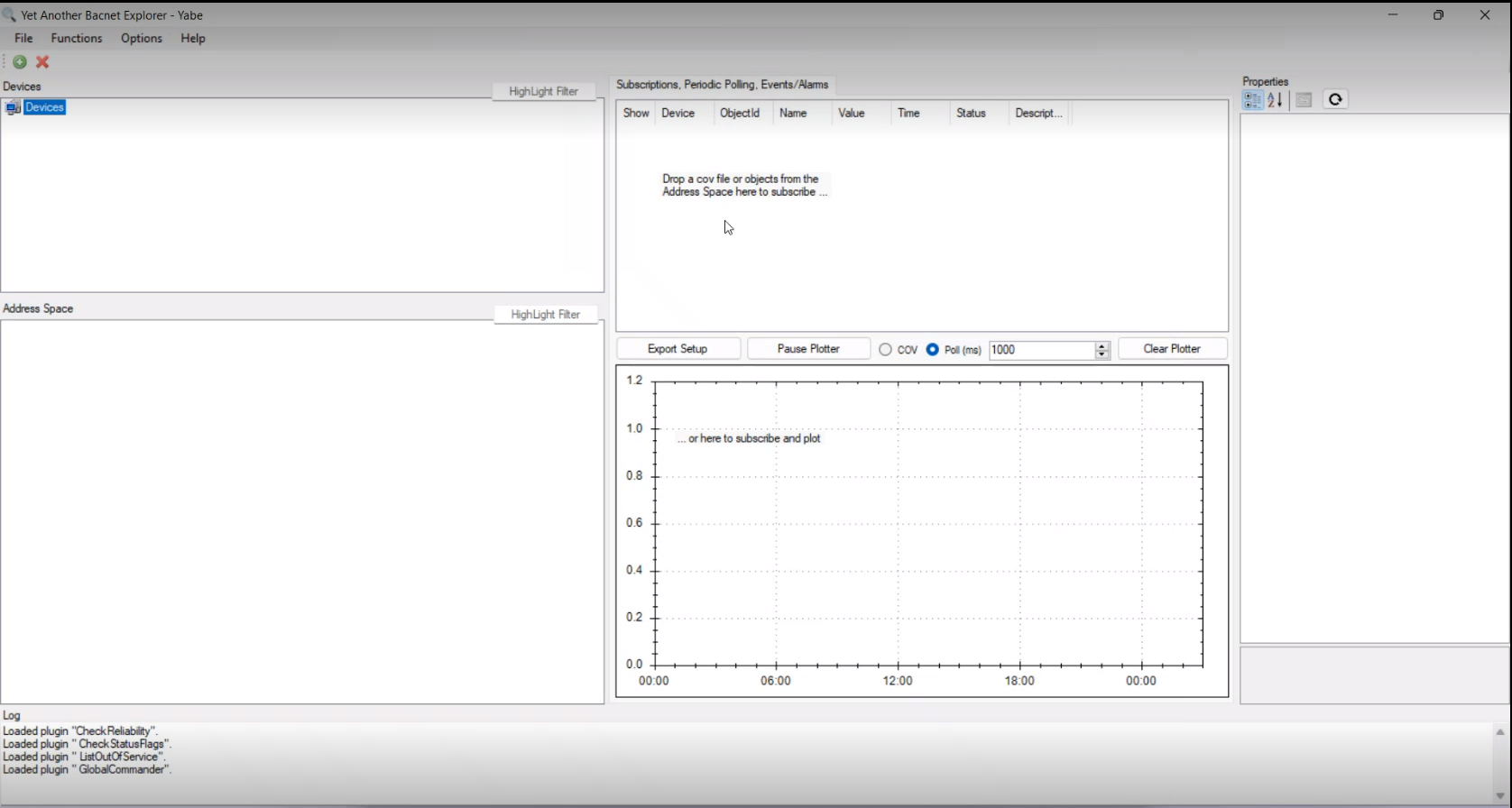Restore down the Yabe window
This screenshot has height=808, width=1512.
click(1439, 15)
